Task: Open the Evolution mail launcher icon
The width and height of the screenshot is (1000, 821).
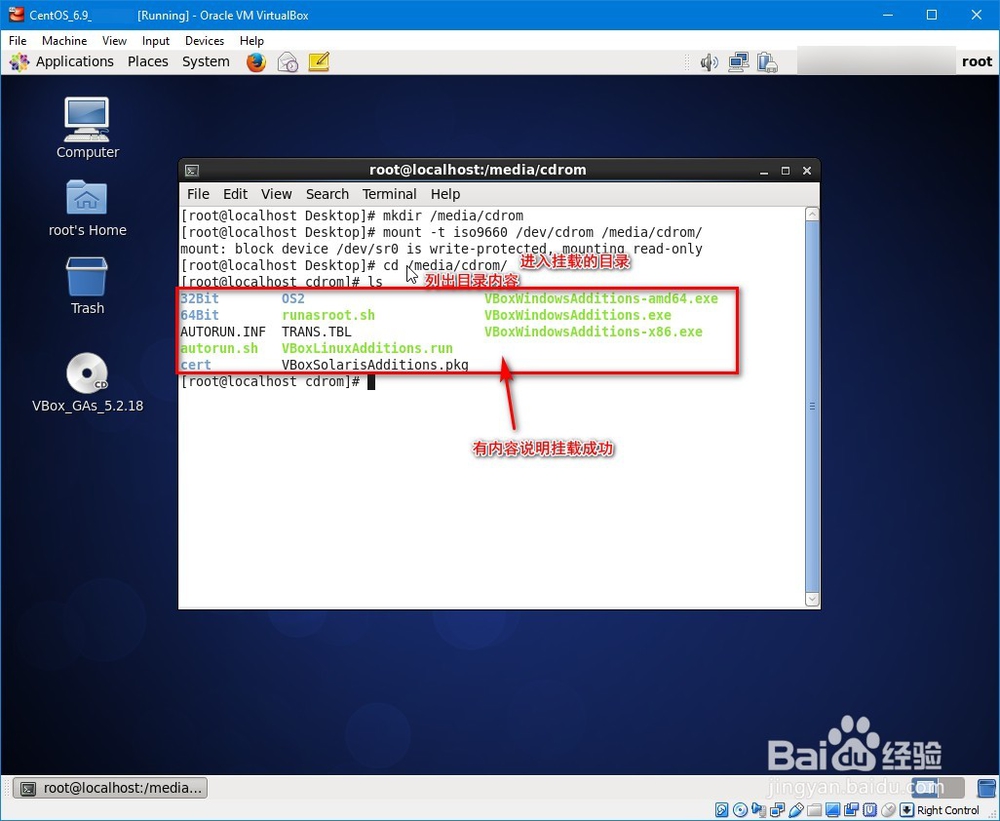Action: point(288,62)
